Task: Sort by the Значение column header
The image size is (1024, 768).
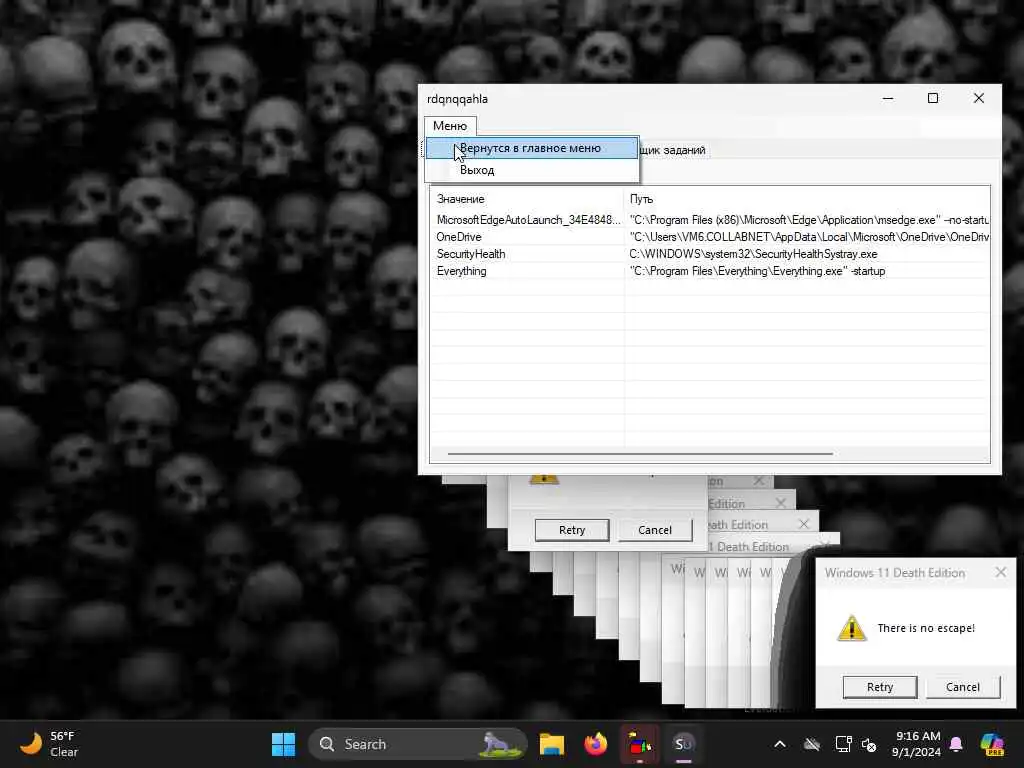Action: [526, 199]
